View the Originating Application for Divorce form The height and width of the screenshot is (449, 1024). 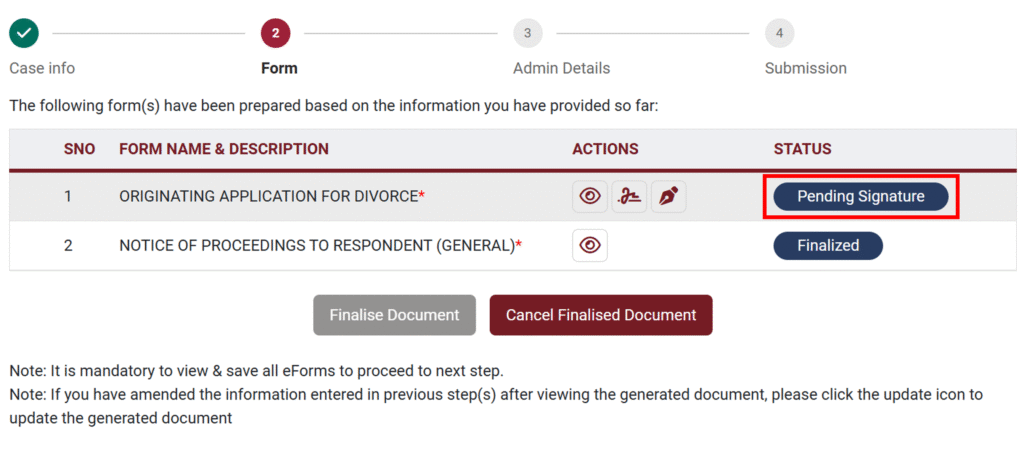click(590, 196)
